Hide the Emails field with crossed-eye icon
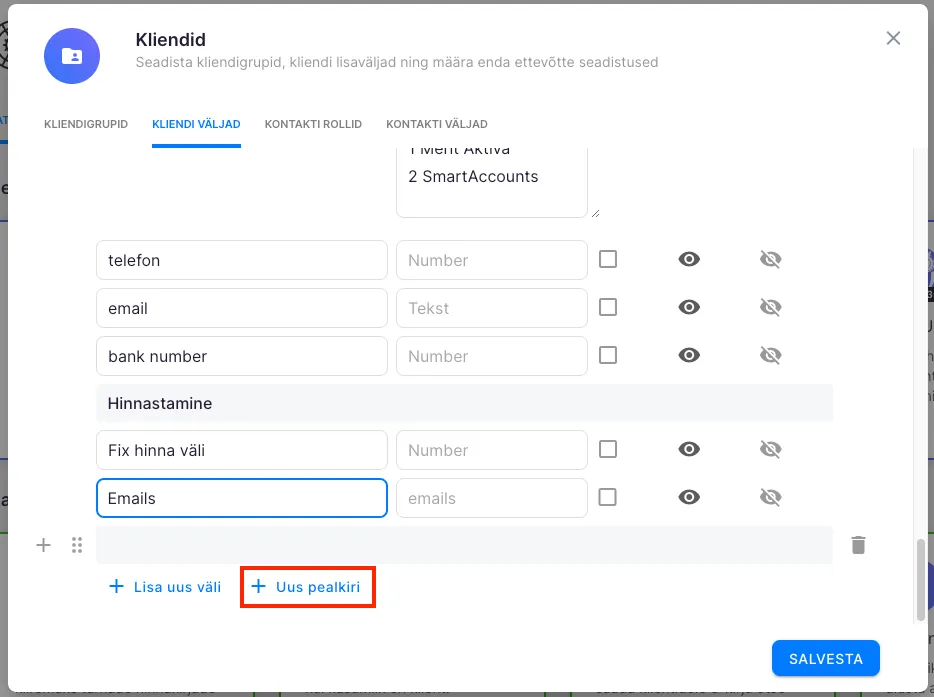This screenshot has width=934, height=697. (770, 497)
